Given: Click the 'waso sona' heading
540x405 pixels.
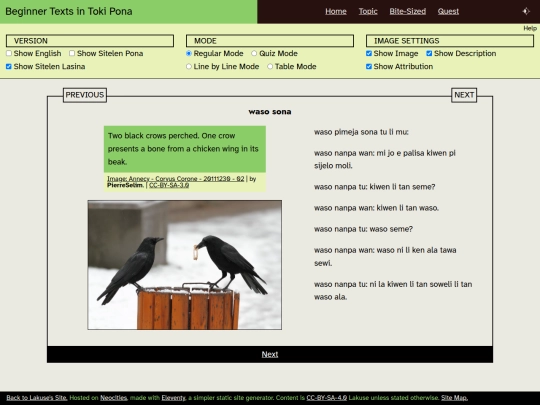Looking at the screenshot, I should (x=270, y=112).
